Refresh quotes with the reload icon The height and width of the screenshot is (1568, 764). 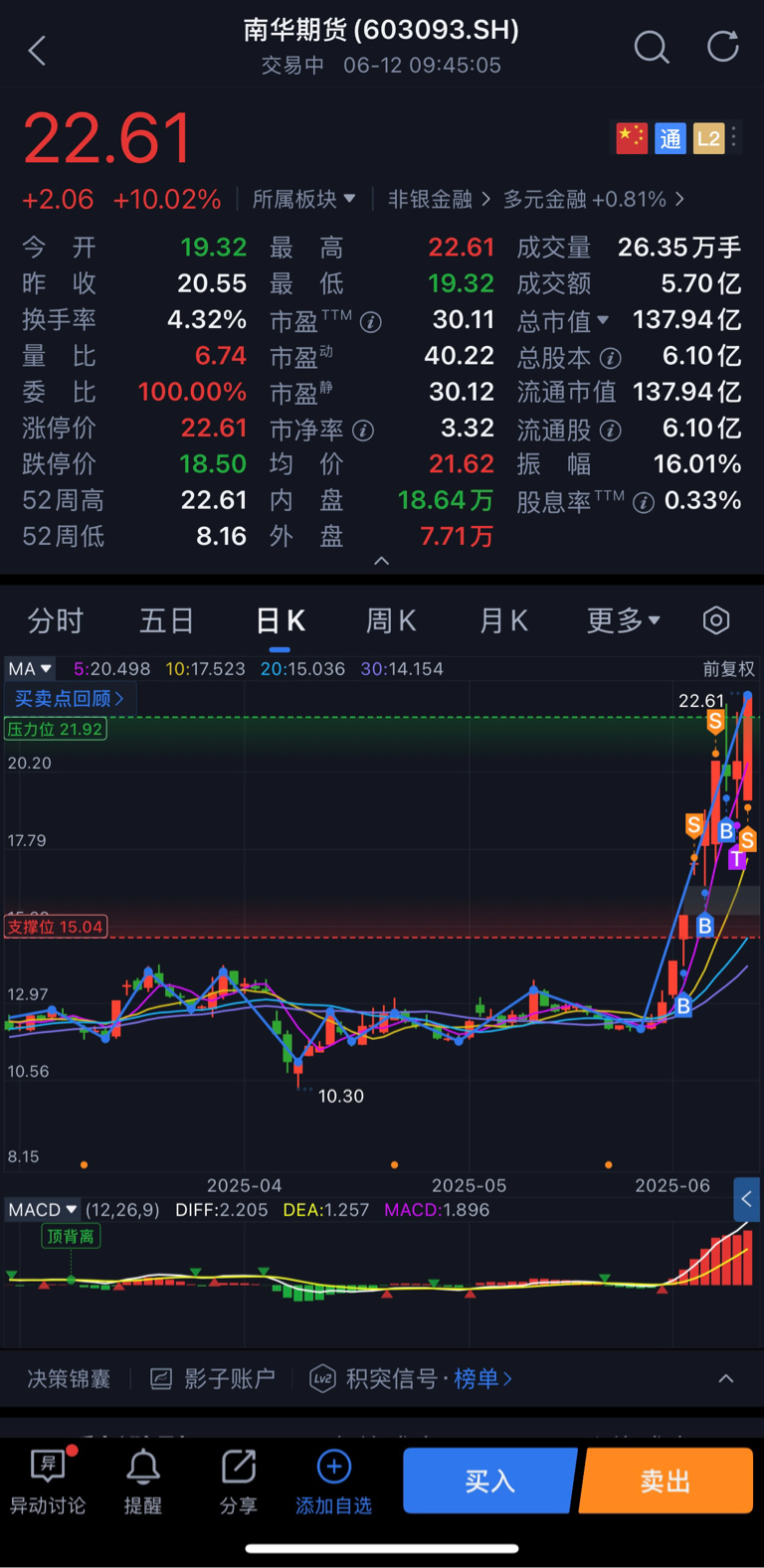click(x=723, y=47)
